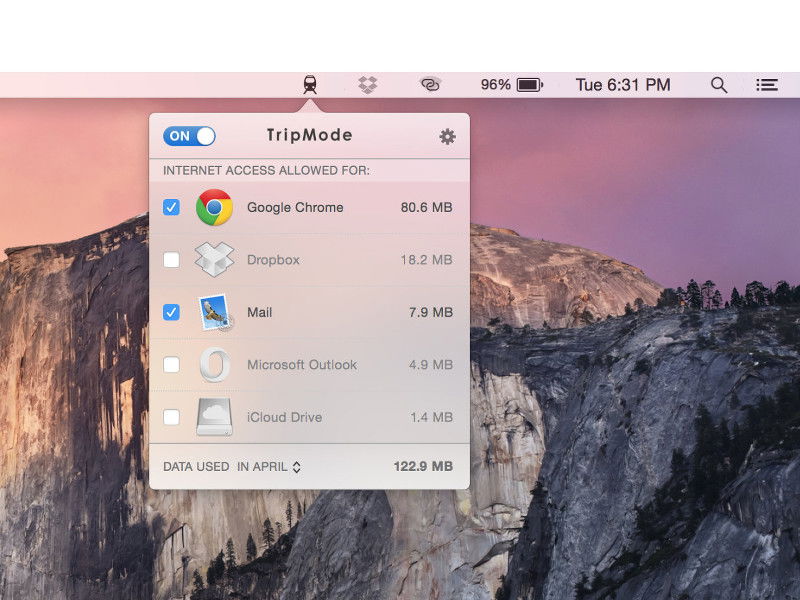Viewport: 800px width, 600px height.
Task: Click the iCloud Drive app icon
Action: coord(215,417)
